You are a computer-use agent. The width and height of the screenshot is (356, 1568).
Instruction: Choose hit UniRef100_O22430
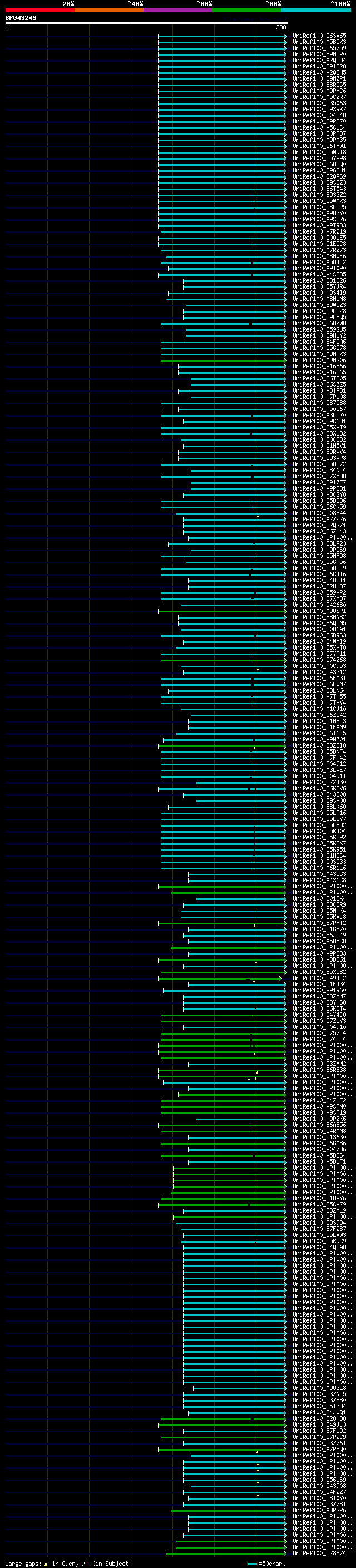pyautogui.click(x=319, y=782)
